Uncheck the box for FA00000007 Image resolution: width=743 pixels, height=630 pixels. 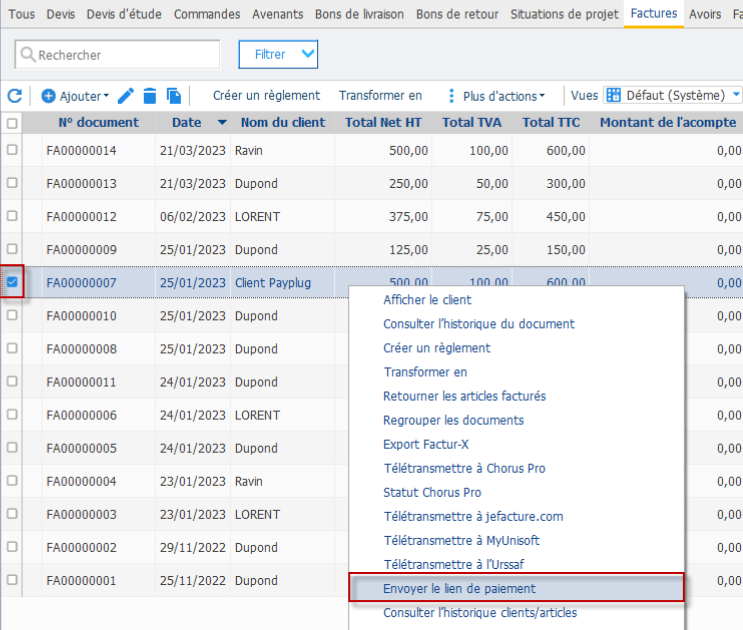tap(12, 282)
